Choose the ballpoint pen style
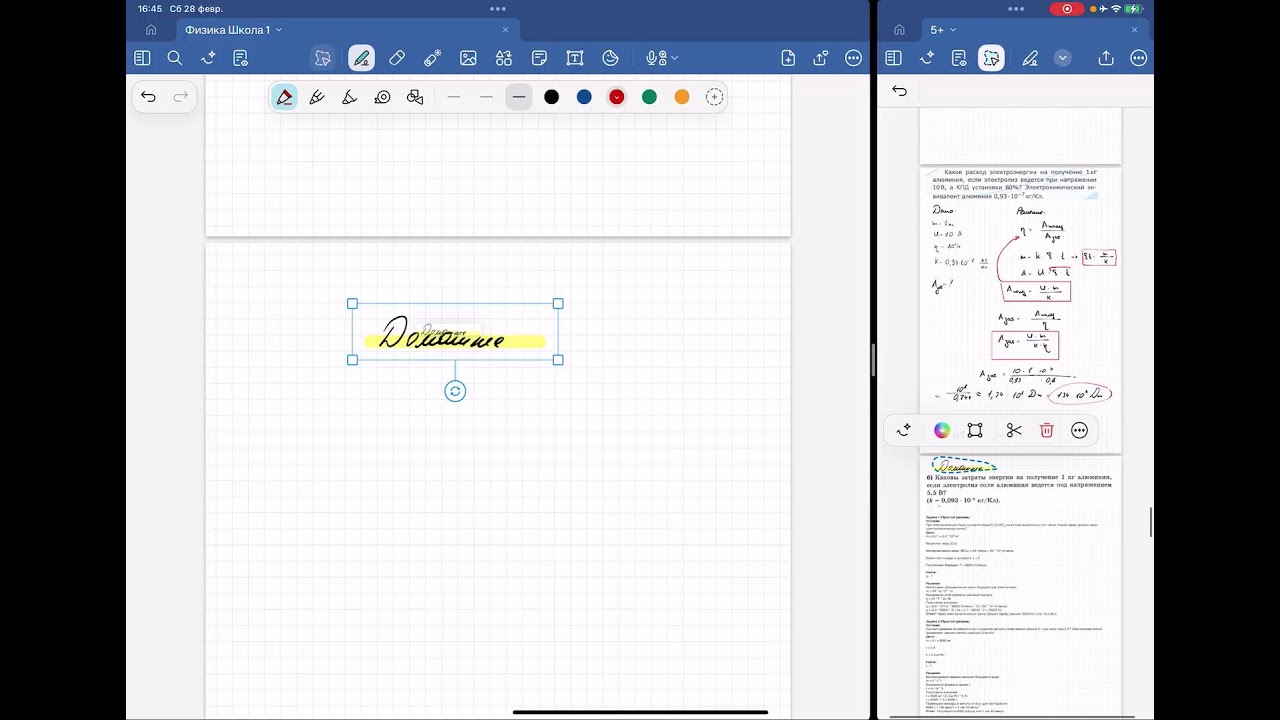Viewport: 1280px width, 720px height. pyautogui.click(x=284, y=97)
